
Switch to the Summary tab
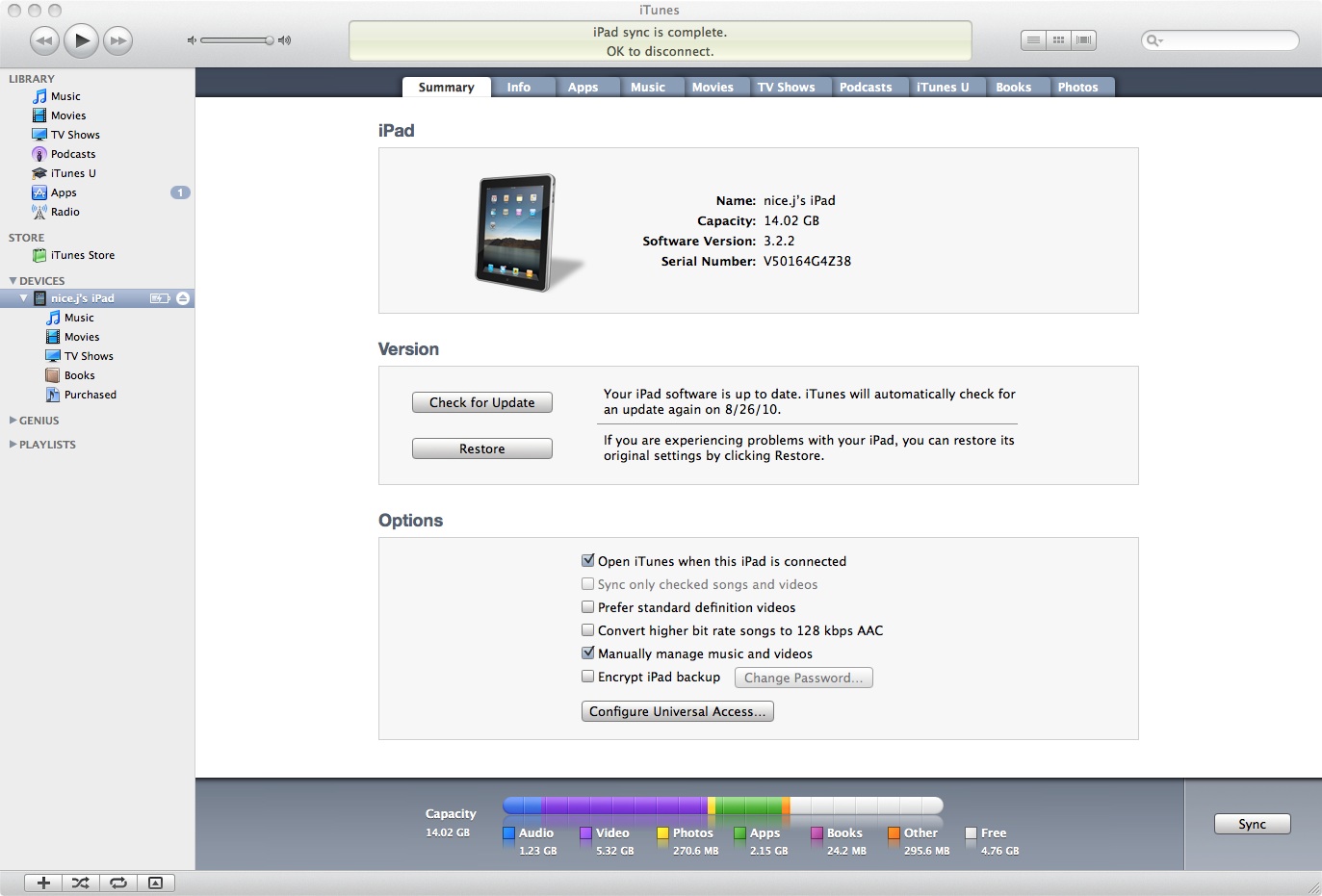click(447, 88)
